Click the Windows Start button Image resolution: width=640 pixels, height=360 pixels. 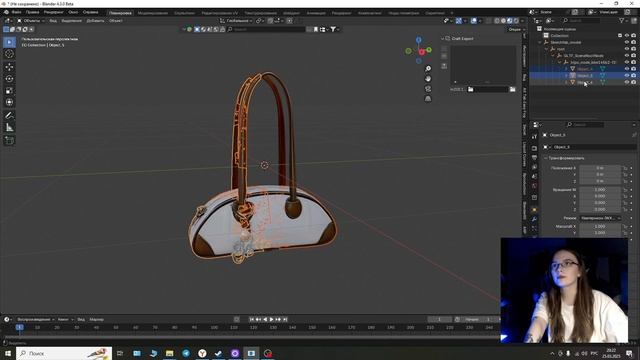8,353
